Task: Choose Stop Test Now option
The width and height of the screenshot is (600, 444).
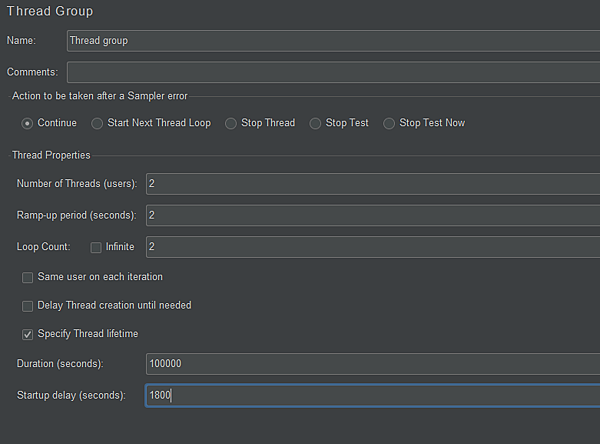Action: coord(389,123)
